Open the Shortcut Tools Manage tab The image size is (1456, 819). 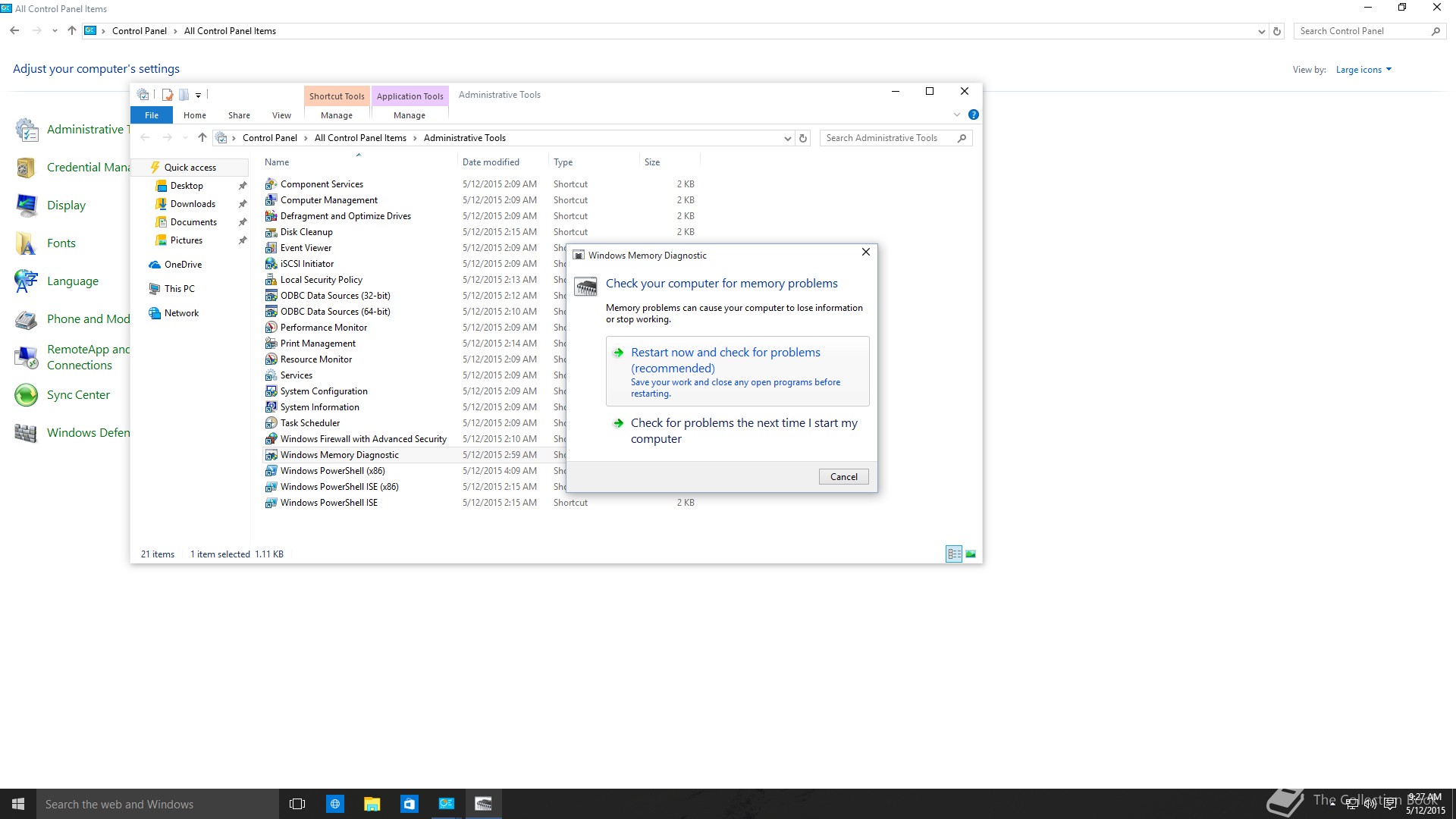337,115
